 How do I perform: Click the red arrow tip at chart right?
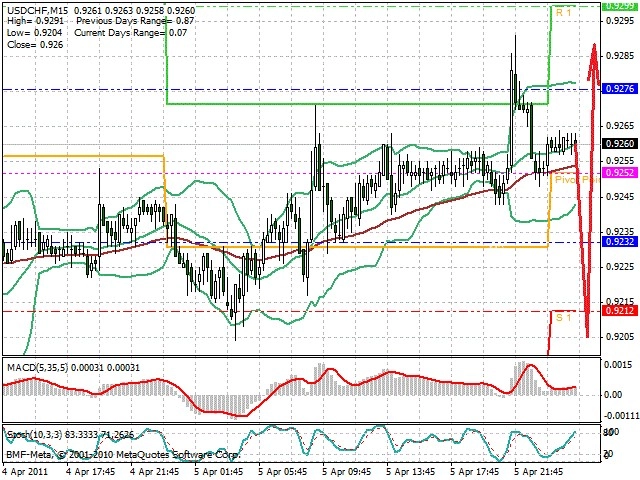[x=594, y=47]
